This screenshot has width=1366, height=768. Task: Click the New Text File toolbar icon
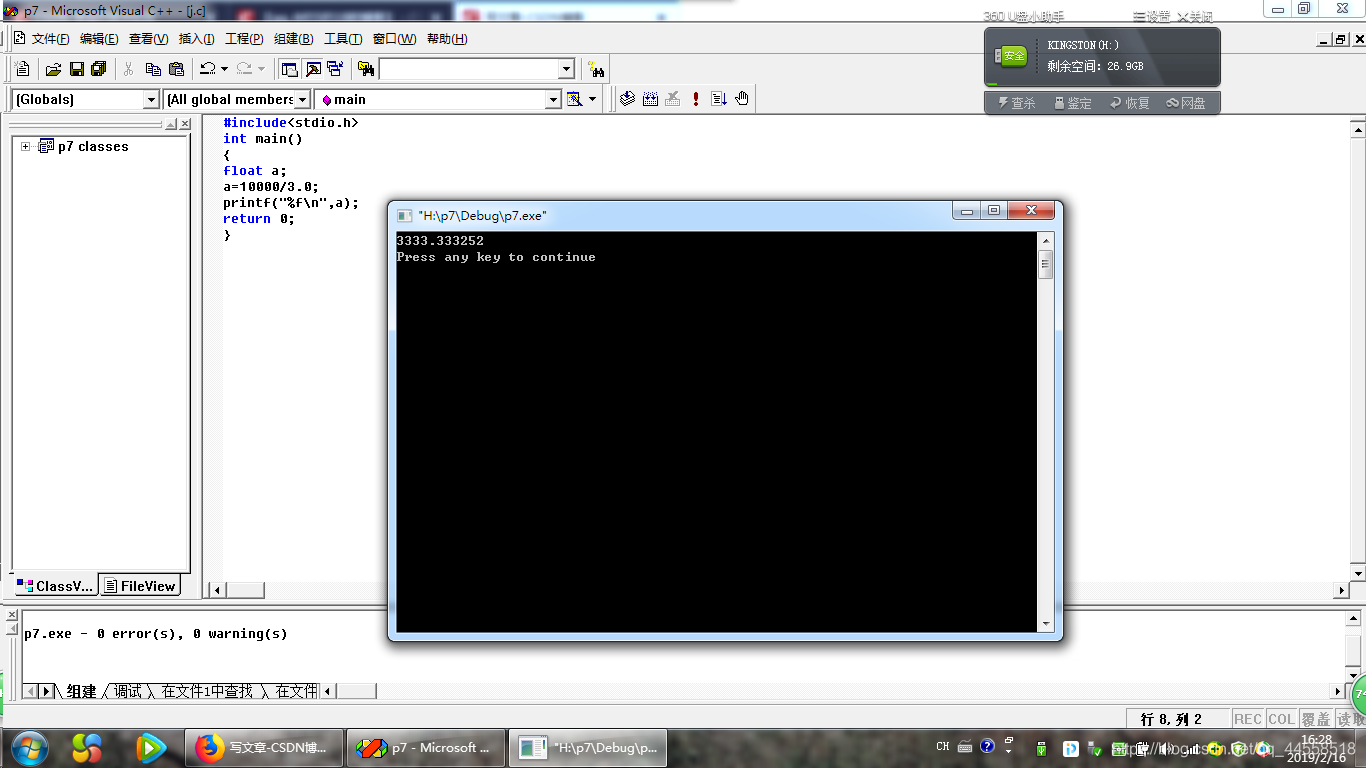23,69
